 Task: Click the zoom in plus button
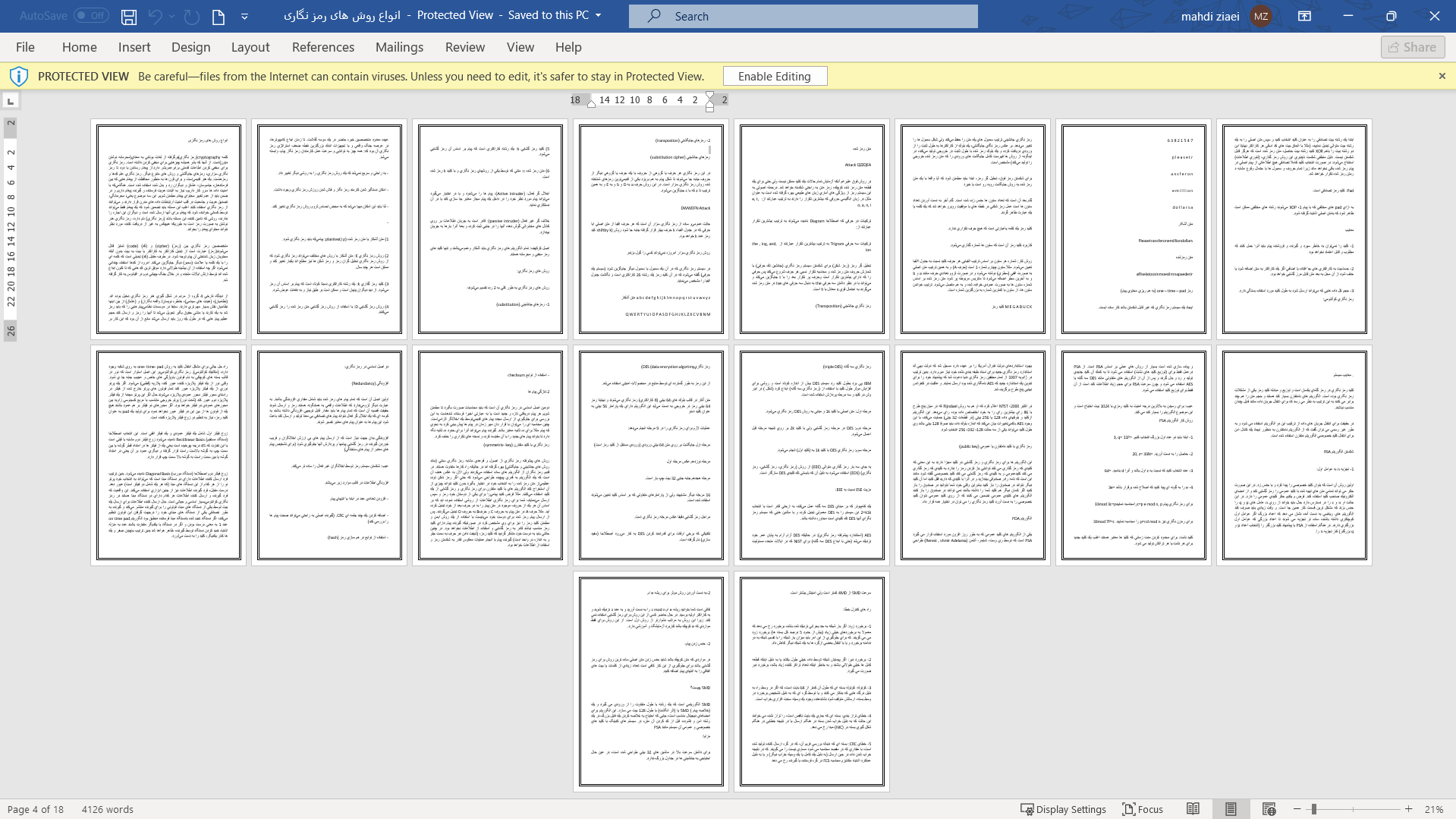[1408, 809]
